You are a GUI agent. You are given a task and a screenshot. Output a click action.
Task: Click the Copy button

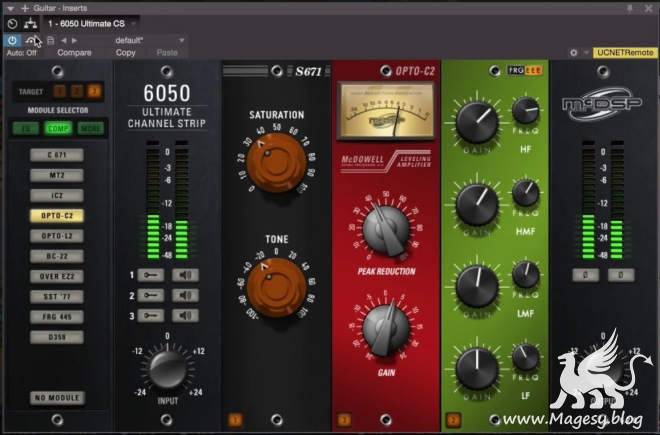[125, 53]
